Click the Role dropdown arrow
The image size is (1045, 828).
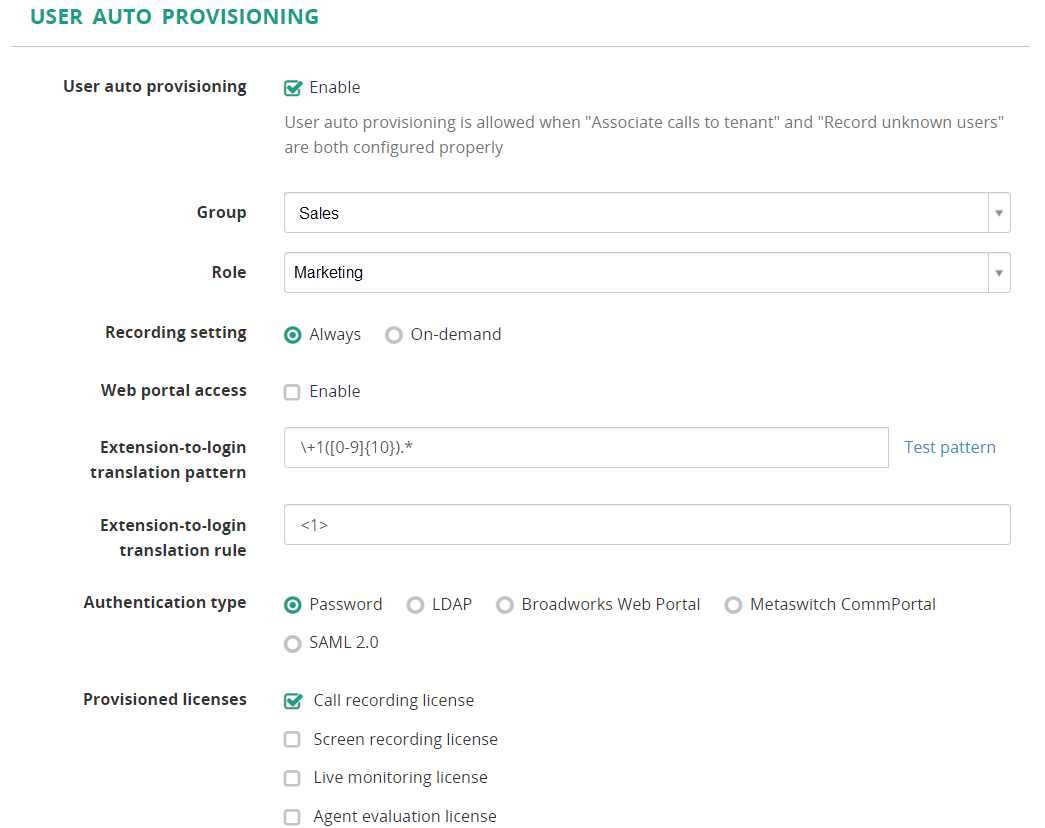[999, 273]
